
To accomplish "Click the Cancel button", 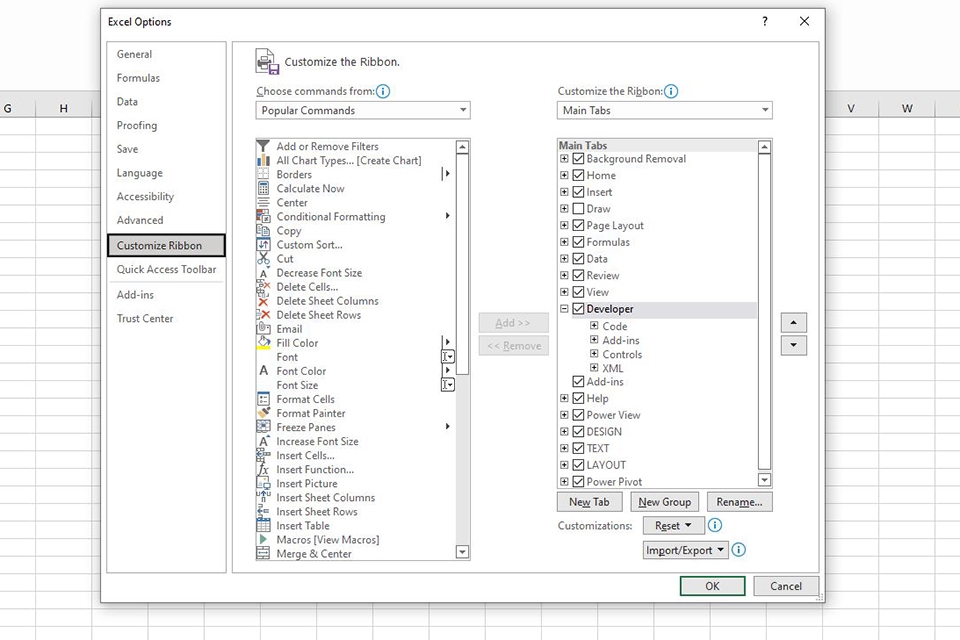I will (x=786, y=586).
